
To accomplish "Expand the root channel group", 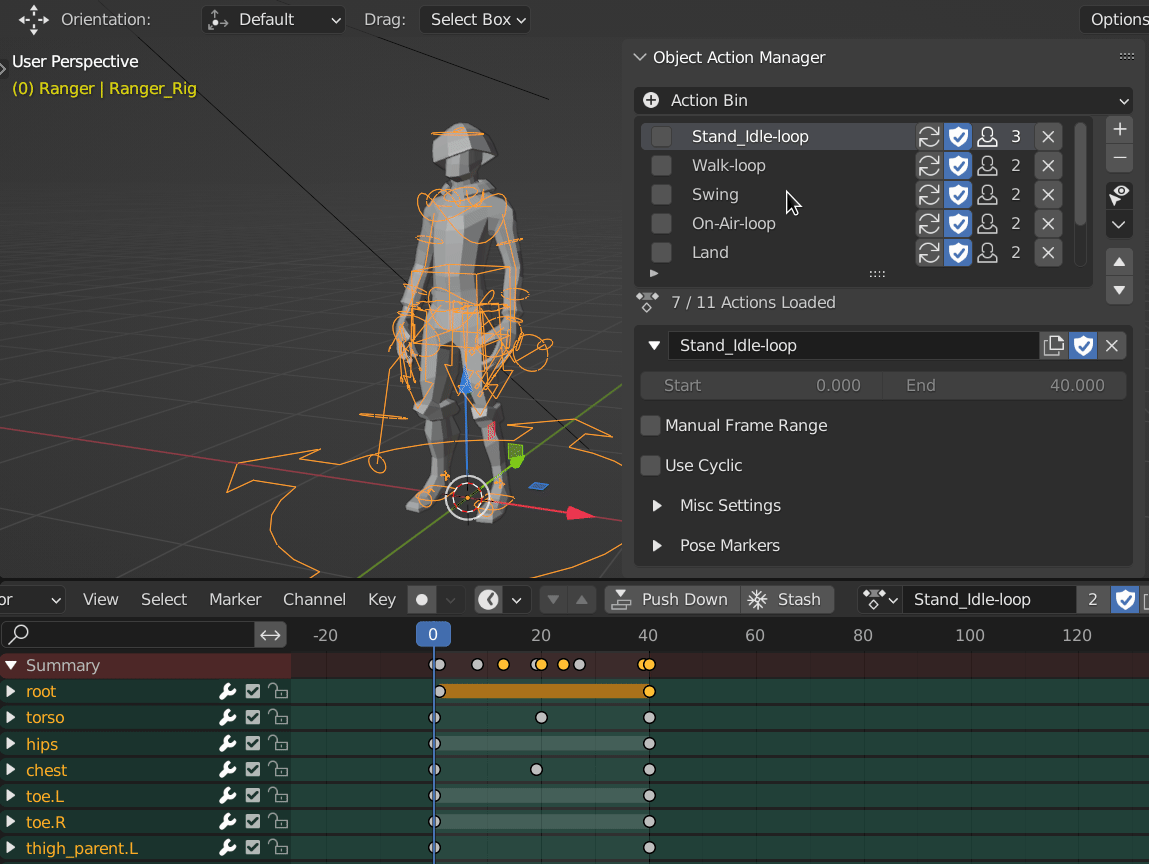I will pos(10,691).
